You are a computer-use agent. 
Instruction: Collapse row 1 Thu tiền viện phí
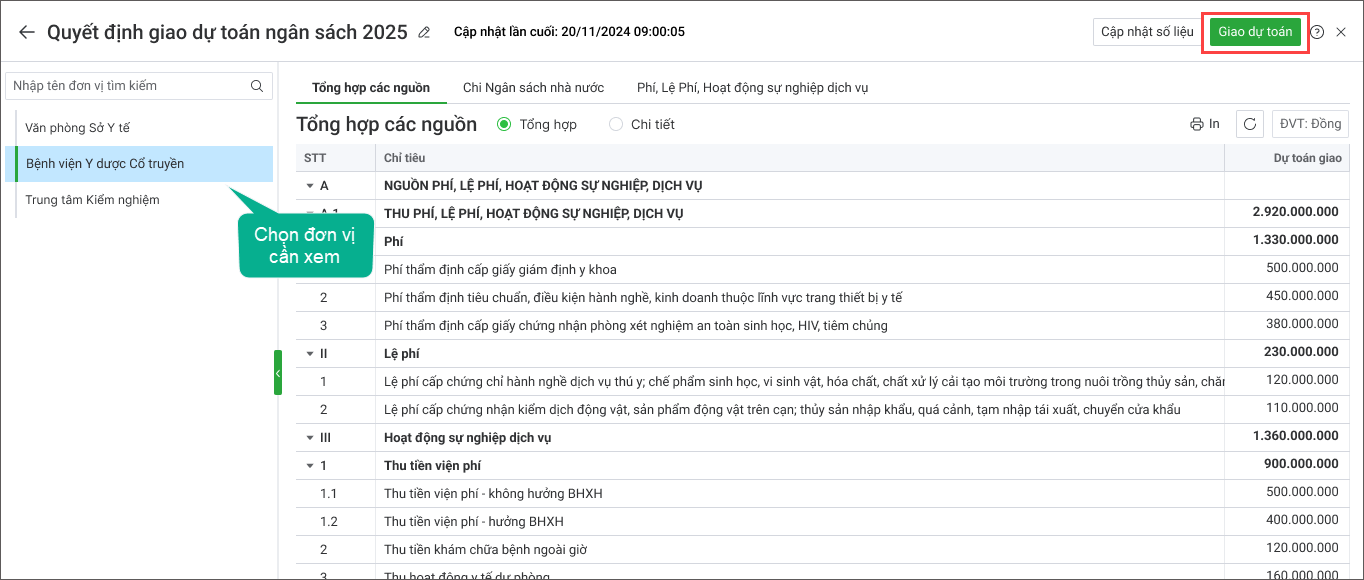coord(310,466)
